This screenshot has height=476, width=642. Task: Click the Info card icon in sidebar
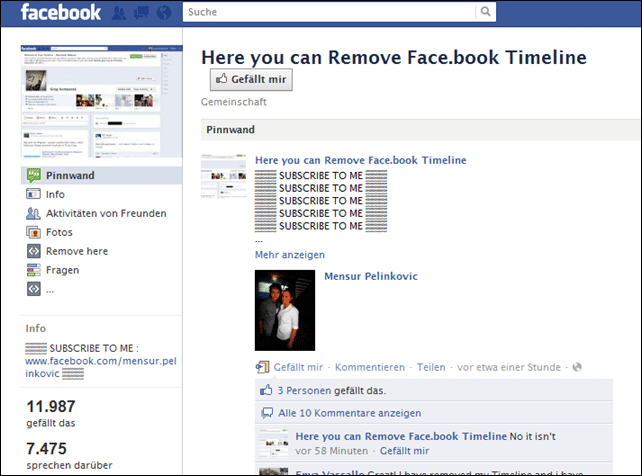(x=34, y=194)
